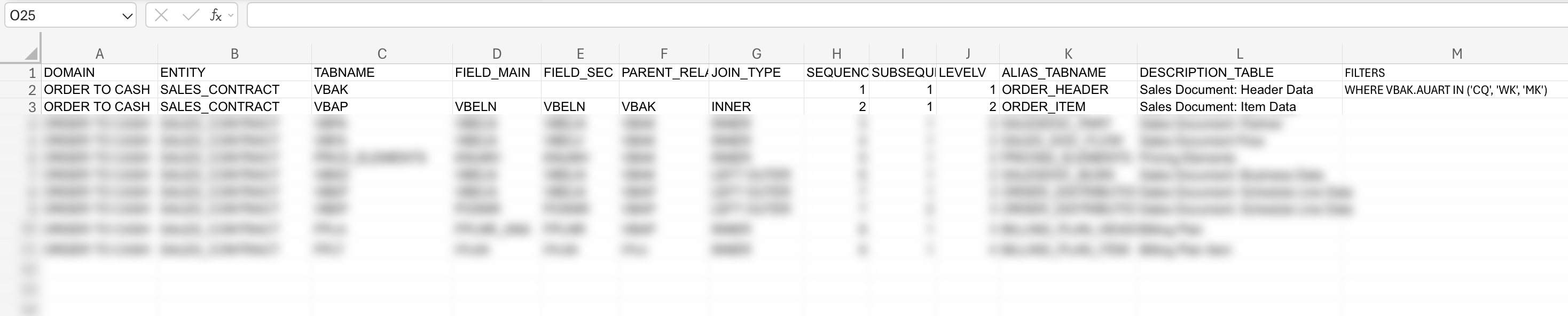Viewport: 1568px width, 316px height.
Task: Select the INNER join type cell
Action: click(x=731, y=107)
